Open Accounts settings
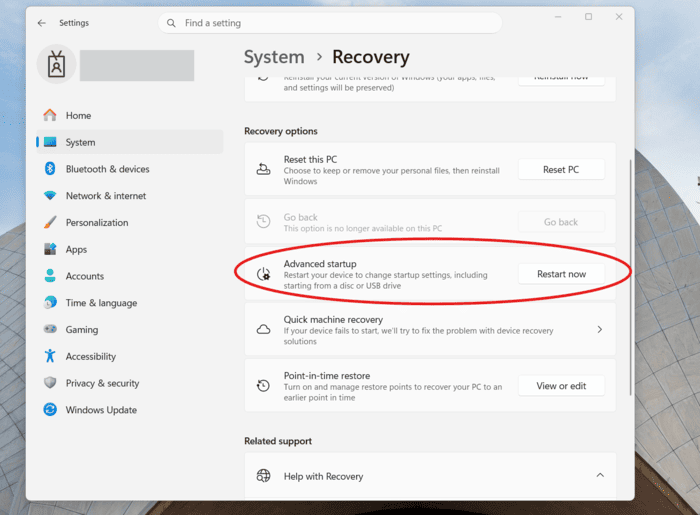Viewport: 700px width, 515px height. (129, 276)
